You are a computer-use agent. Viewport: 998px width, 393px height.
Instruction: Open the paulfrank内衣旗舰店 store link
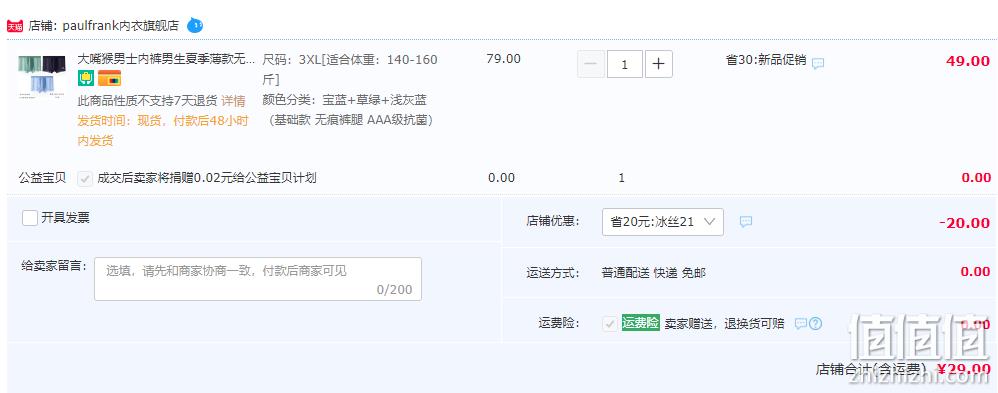[x=120, y=26]
